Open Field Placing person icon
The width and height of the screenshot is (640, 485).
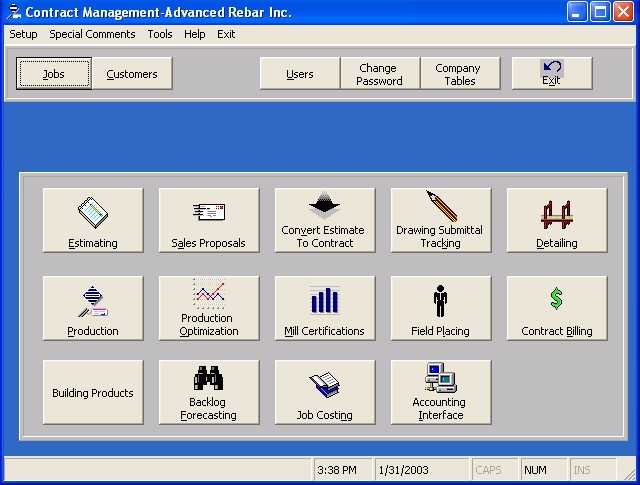coord(440,301)
